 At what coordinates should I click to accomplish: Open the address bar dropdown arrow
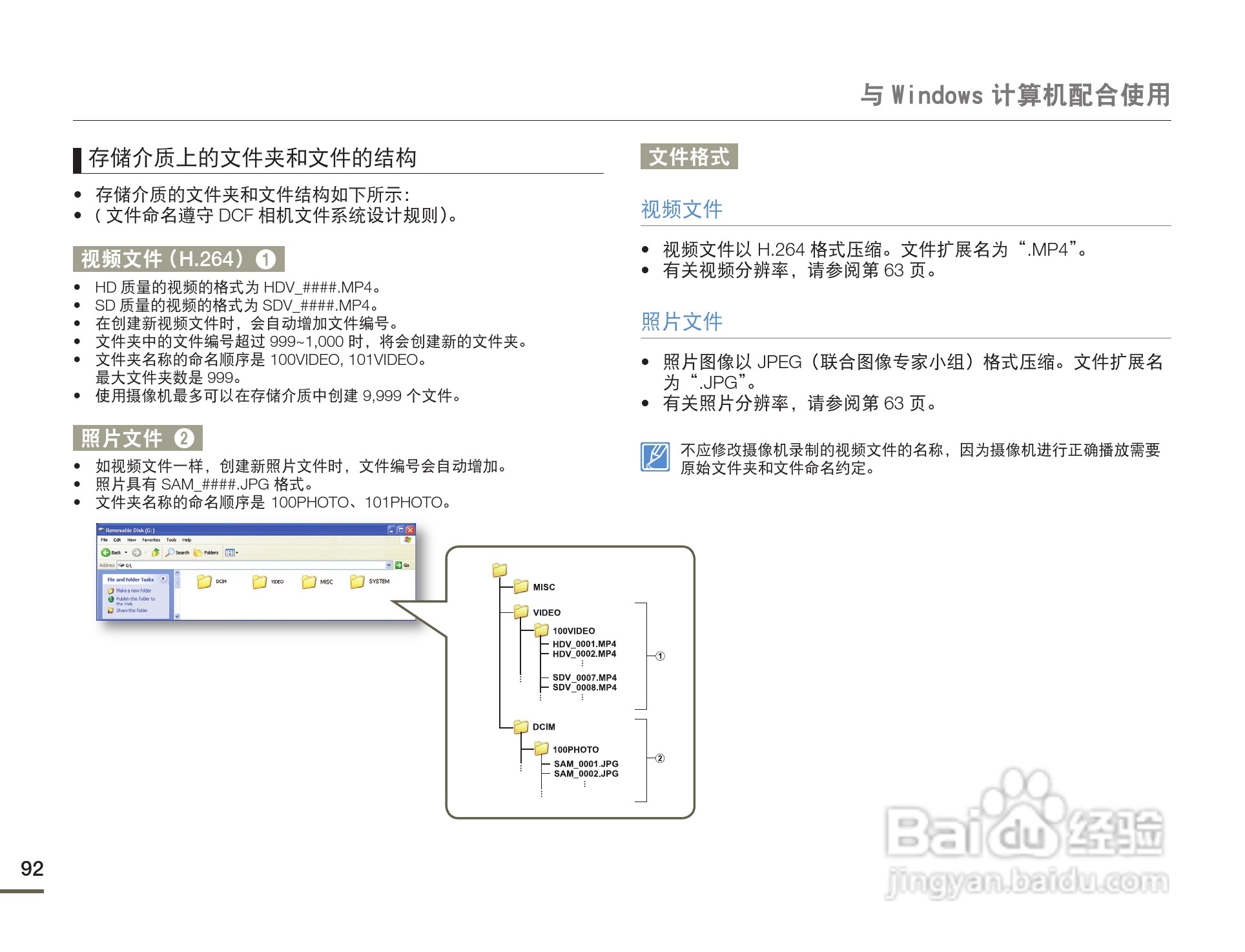point(389,565)
